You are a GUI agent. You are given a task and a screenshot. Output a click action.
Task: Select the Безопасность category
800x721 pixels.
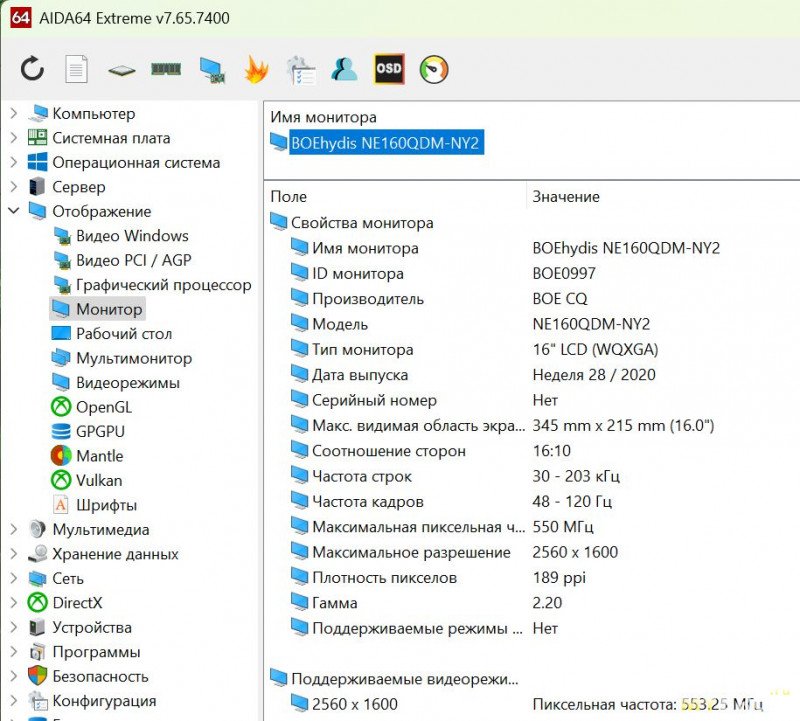[88, 677]
